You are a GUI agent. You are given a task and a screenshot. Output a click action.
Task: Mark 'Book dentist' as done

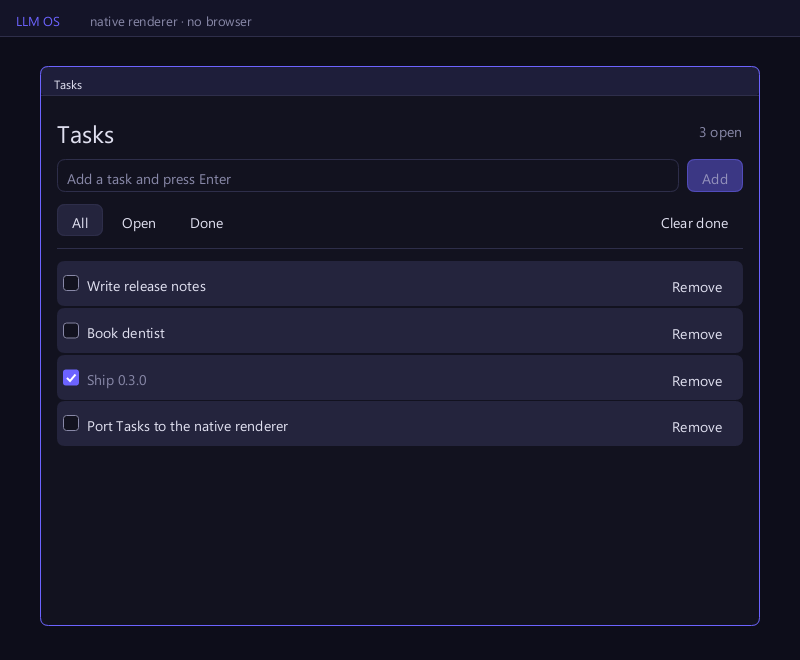71,331
